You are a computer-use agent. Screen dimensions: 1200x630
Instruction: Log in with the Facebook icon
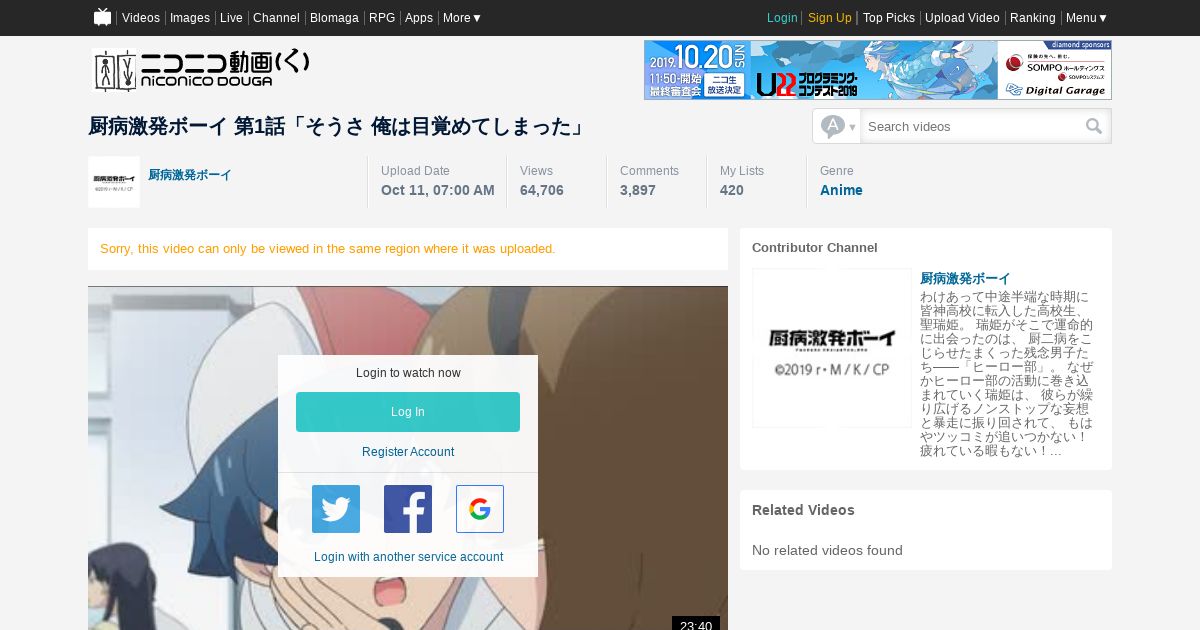pyautogui.click(x=408, y=509)
